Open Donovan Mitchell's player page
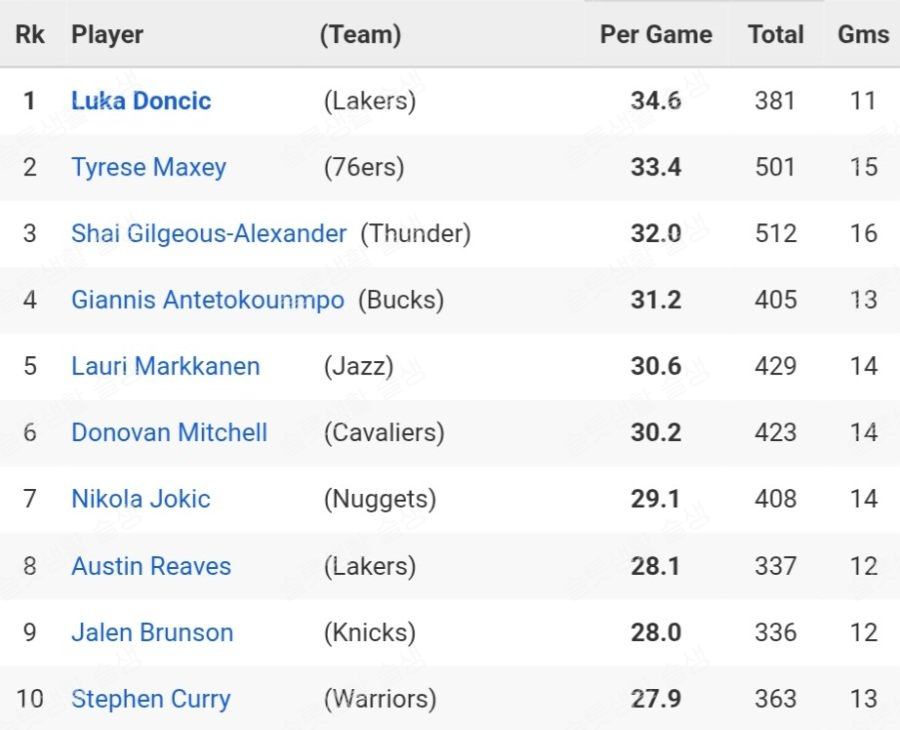 point(169,433)
